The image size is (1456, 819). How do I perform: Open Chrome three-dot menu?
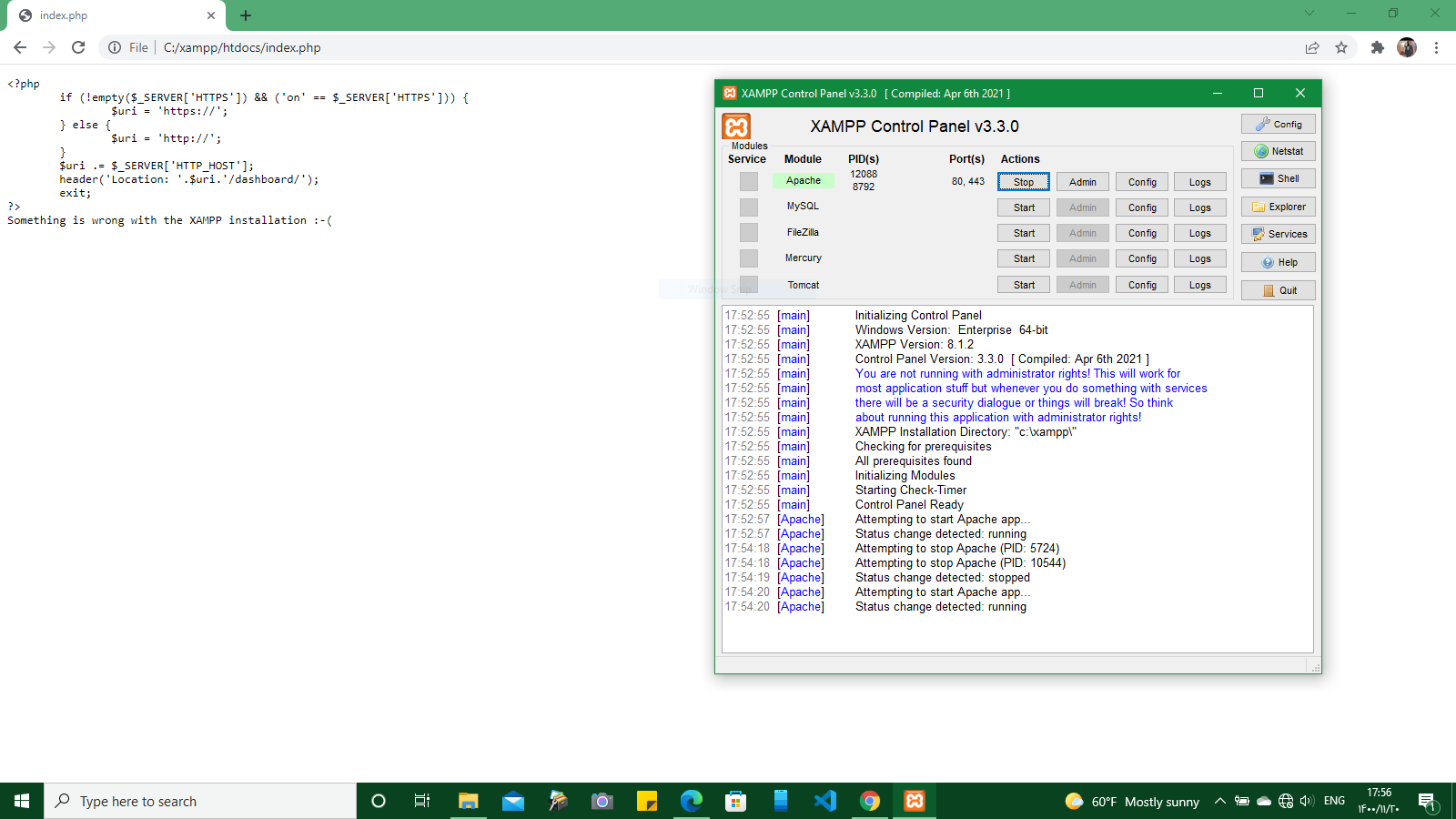click(x=1436, y=47)
